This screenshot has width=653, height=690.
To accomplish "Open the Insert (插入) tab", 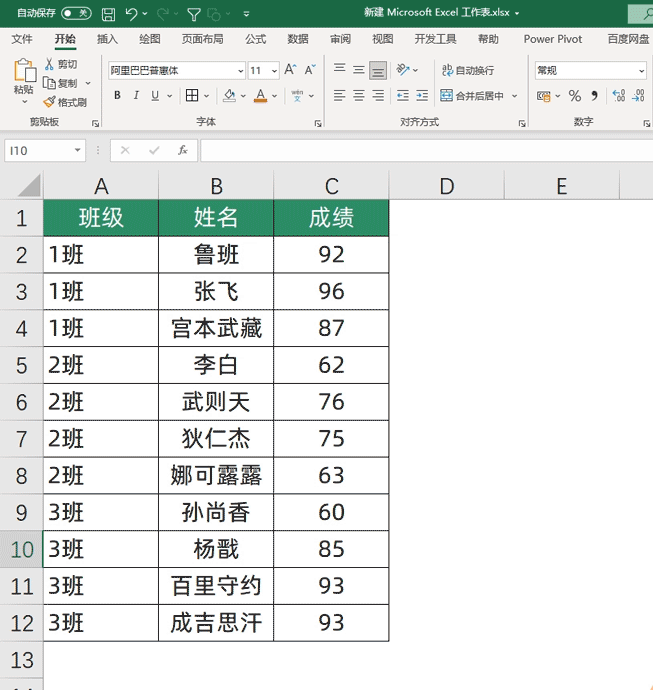I will coord(107,39).
